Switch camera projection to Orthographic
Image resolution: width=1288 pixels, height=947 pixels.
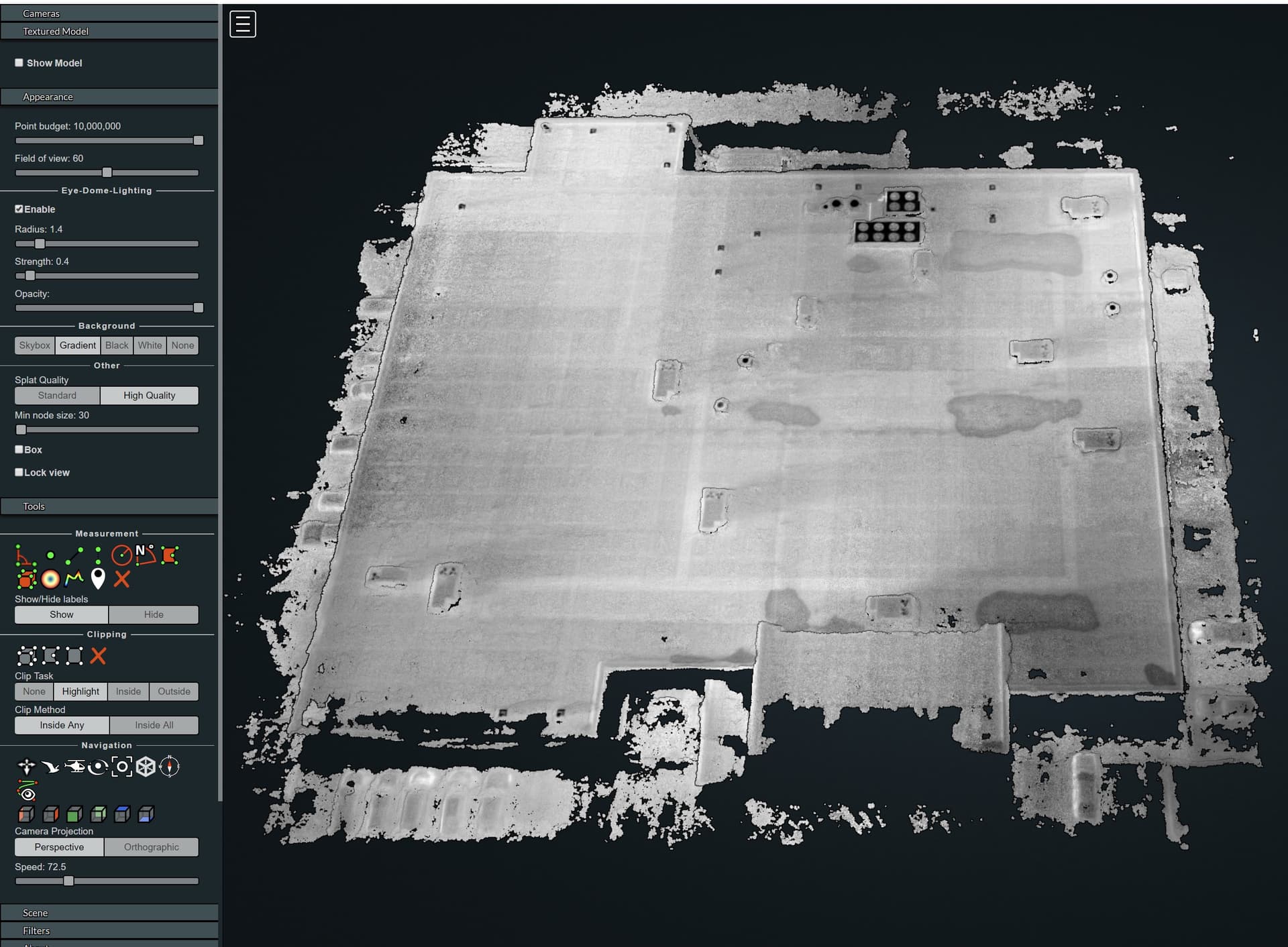[152, 847]
